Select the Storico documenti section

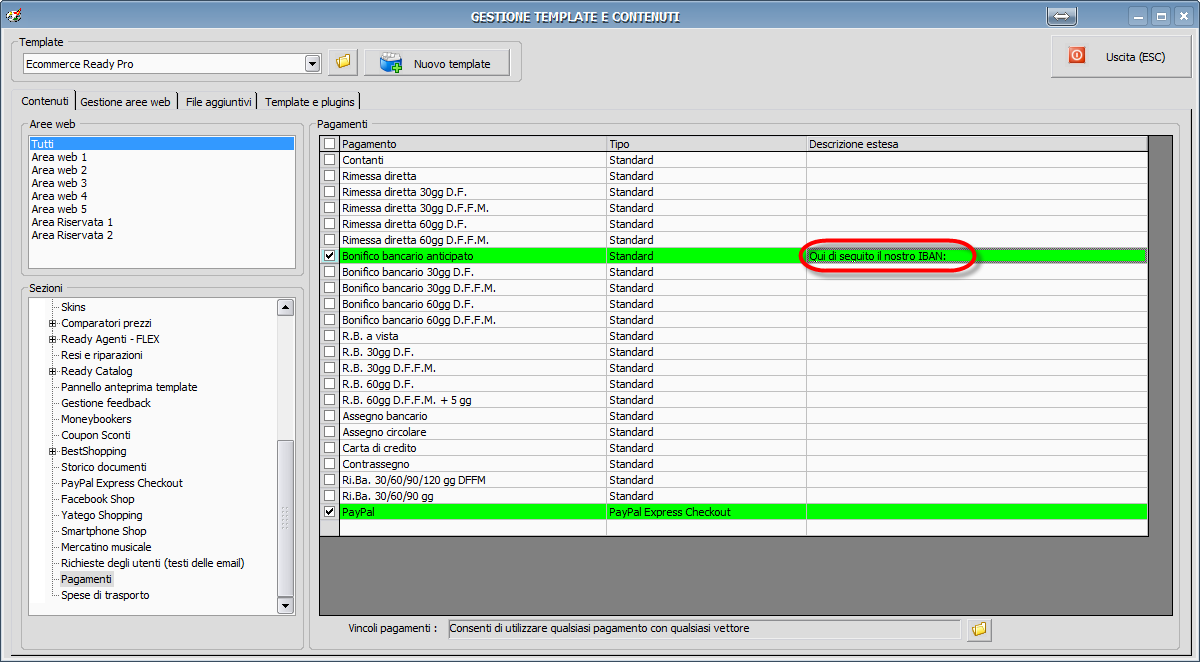coord(104,467)
